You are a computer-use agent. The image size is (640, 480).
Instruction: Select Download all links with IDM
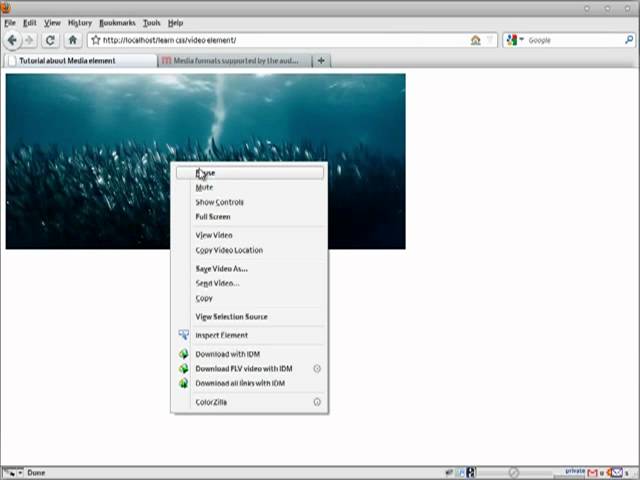pos(250,383)
